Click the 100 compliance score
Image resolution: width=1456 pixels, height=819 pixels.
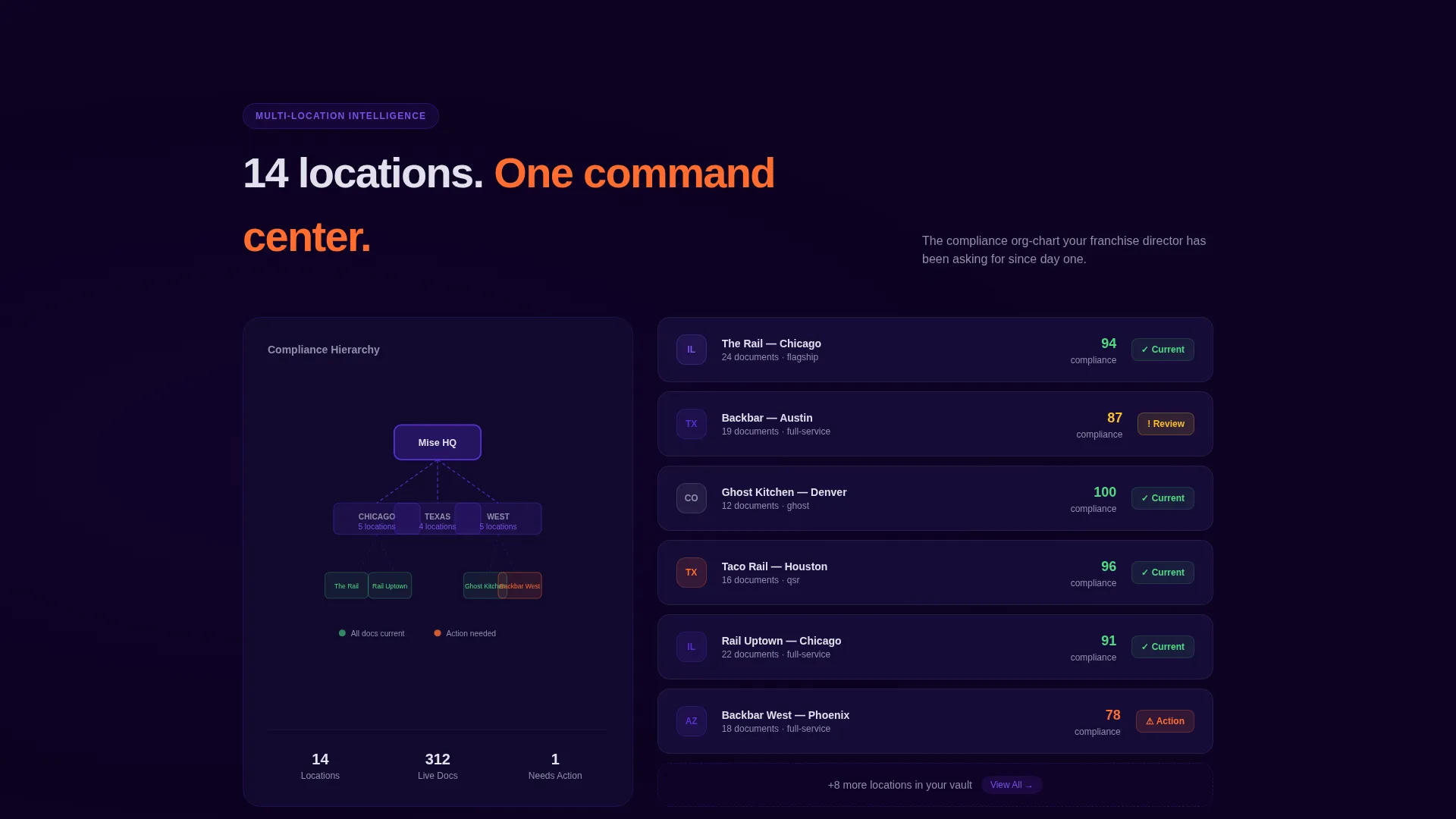[x=1105, y=492]
